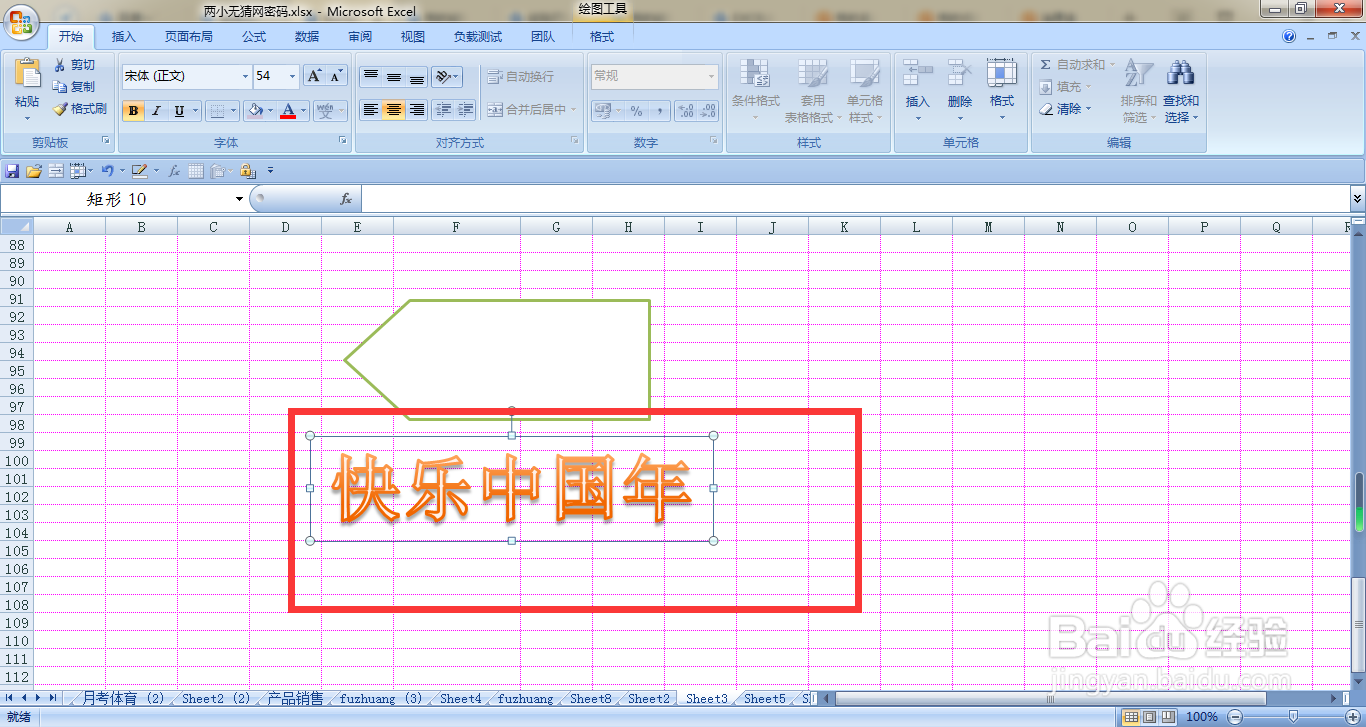Viewport: 1366px width, 727px height.
Task: Select the 格式 drawing tools tab
Action: pos(601,36)
